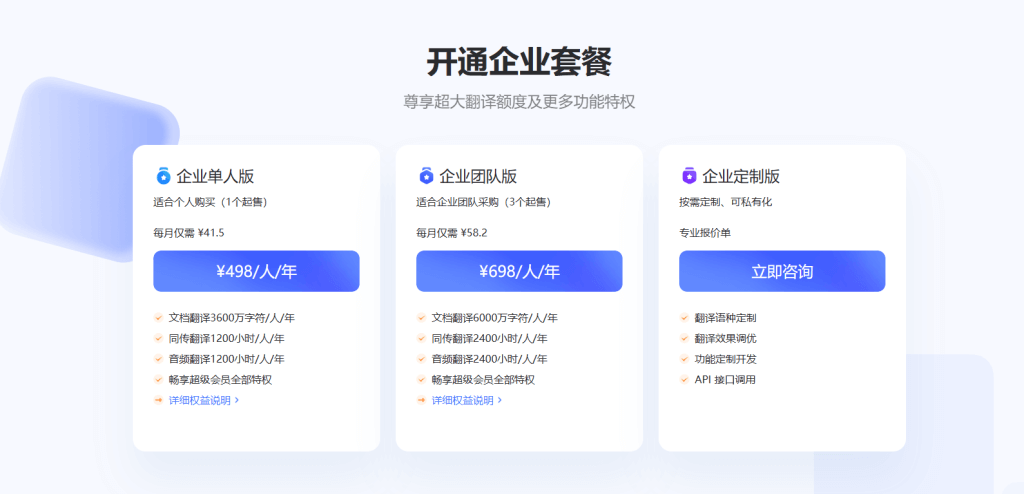The image size is (1024, 494).
Task: Click the 企业定制版 plan title
Action: pos(741,176)
